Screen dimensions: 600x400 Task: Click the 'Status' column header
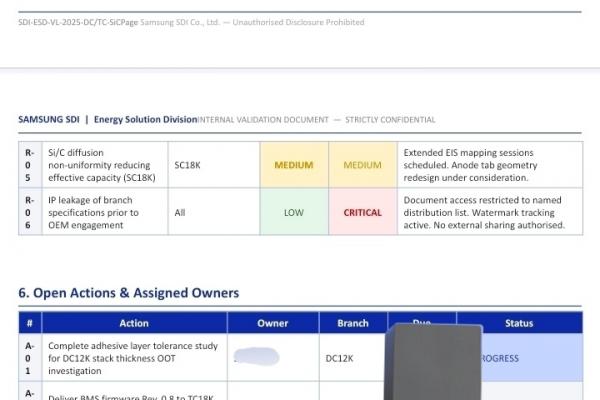click(519, 323)
